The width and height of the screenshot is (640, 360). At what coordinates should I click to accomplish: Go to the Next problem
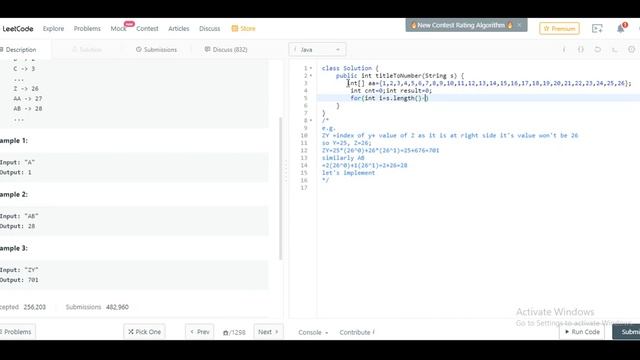pyautogui.click(x=268, y=332)
